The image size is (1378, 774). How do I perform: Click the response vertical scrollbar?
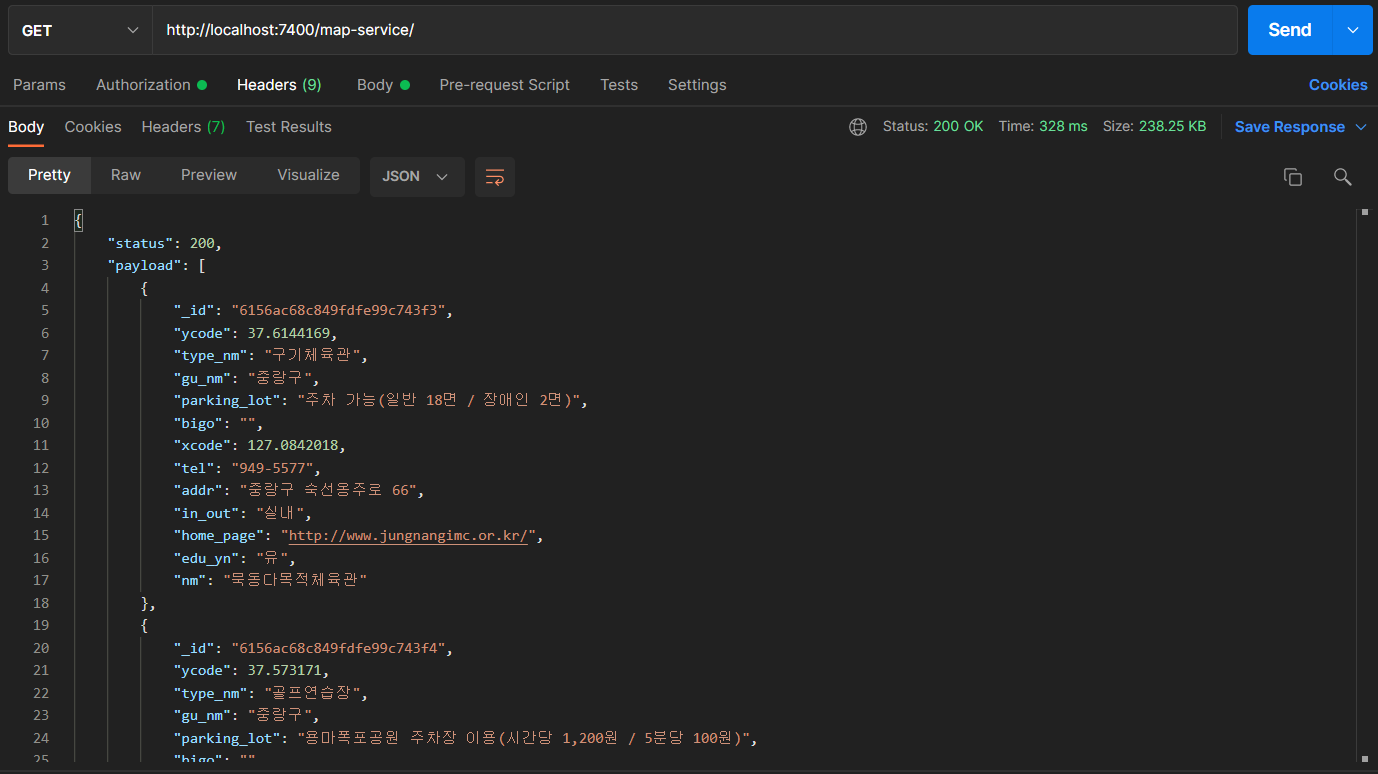[1363, 484]
